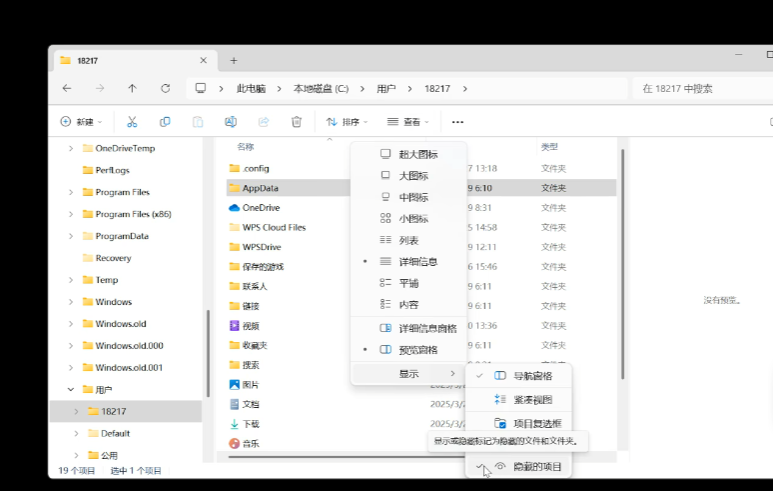Image resolution: width=773 pixels, height=491 pixels.
Task: Expand OneDriveTemp in navigation tree
Action: point(71,148)
